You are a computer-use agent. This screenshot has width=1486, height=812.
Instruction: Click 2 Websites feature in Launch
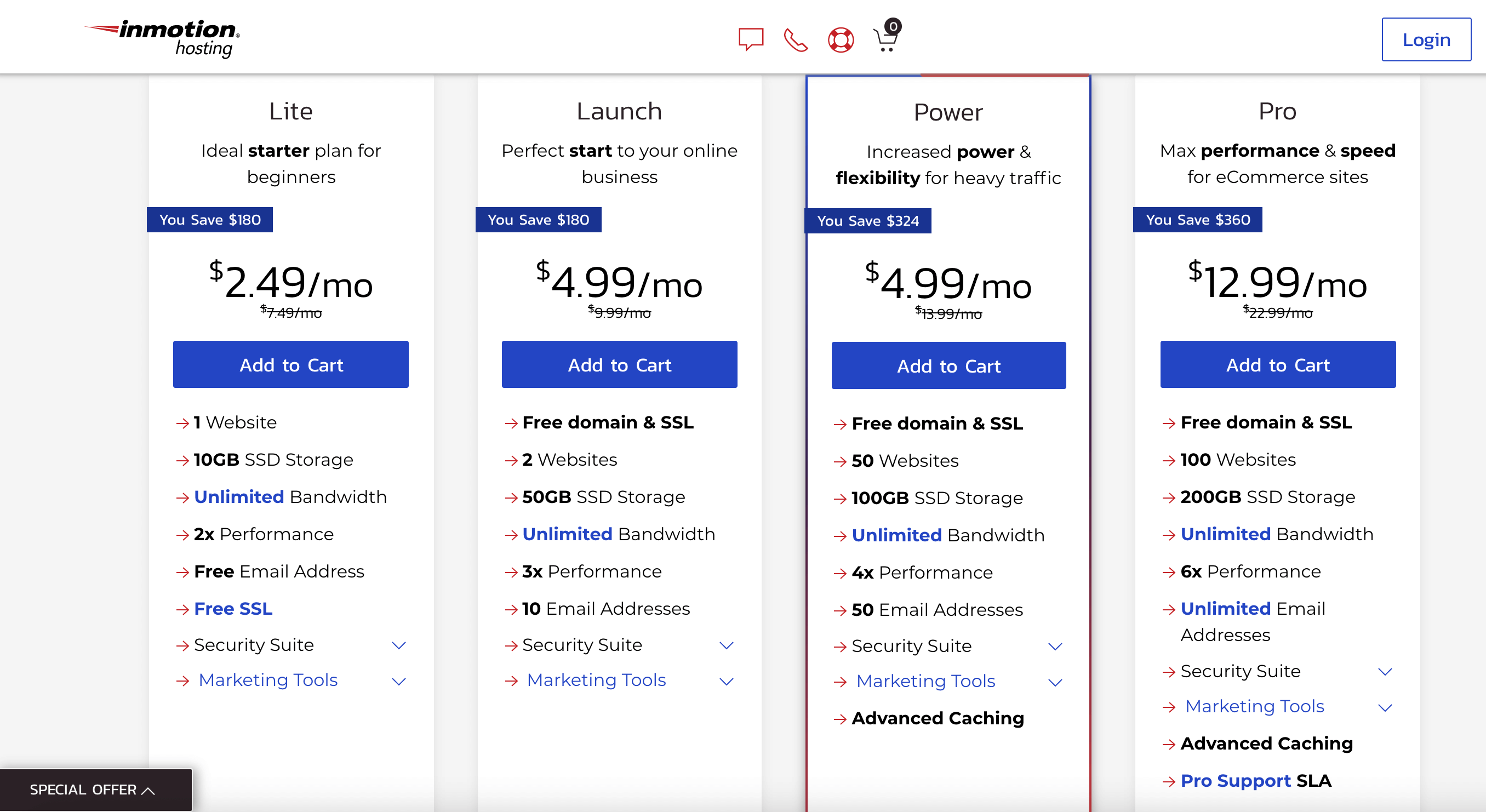569,460
